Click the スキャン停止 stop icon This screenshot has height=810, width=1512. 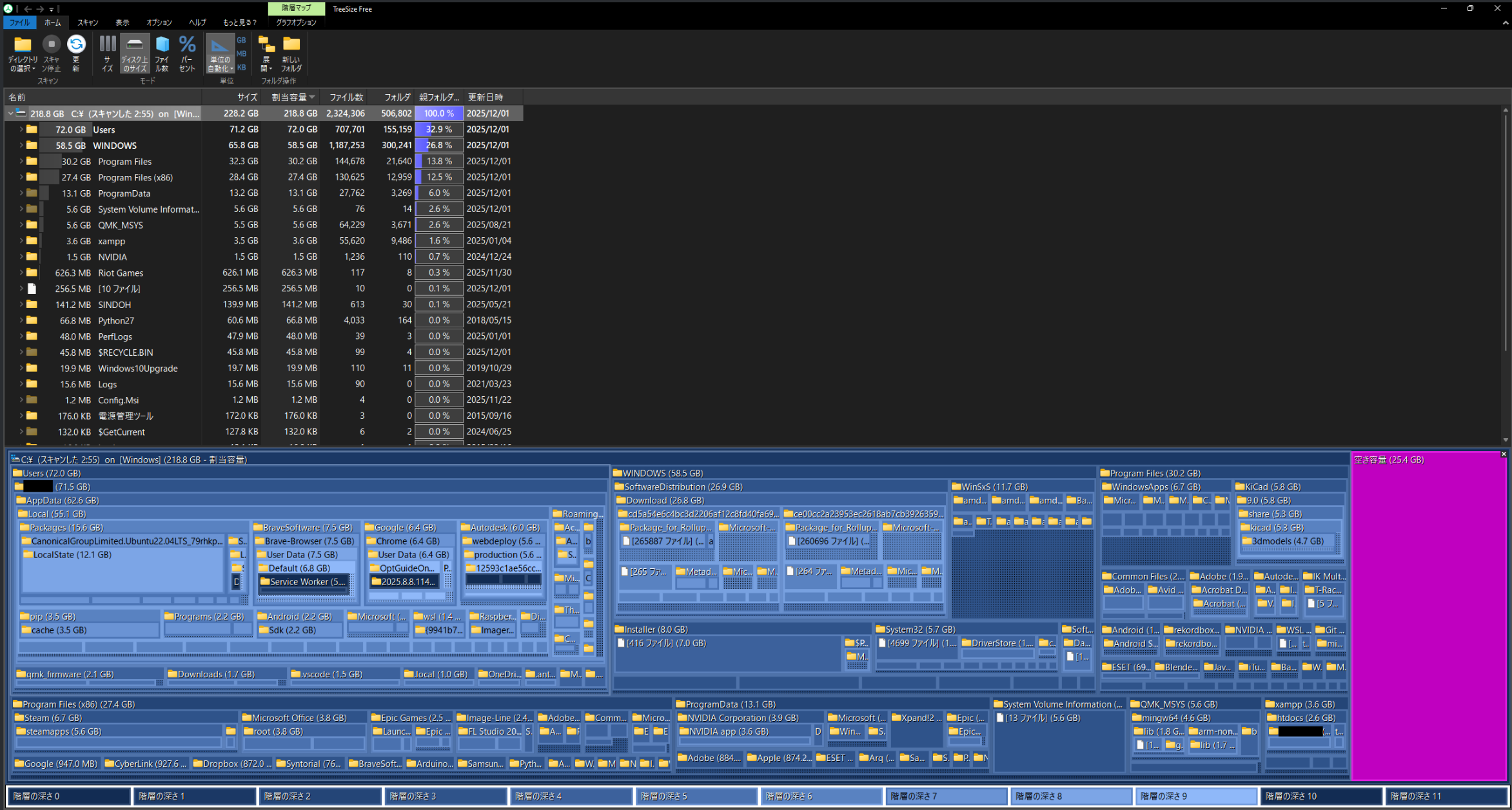pyautogui.click(x=51, y=44)
